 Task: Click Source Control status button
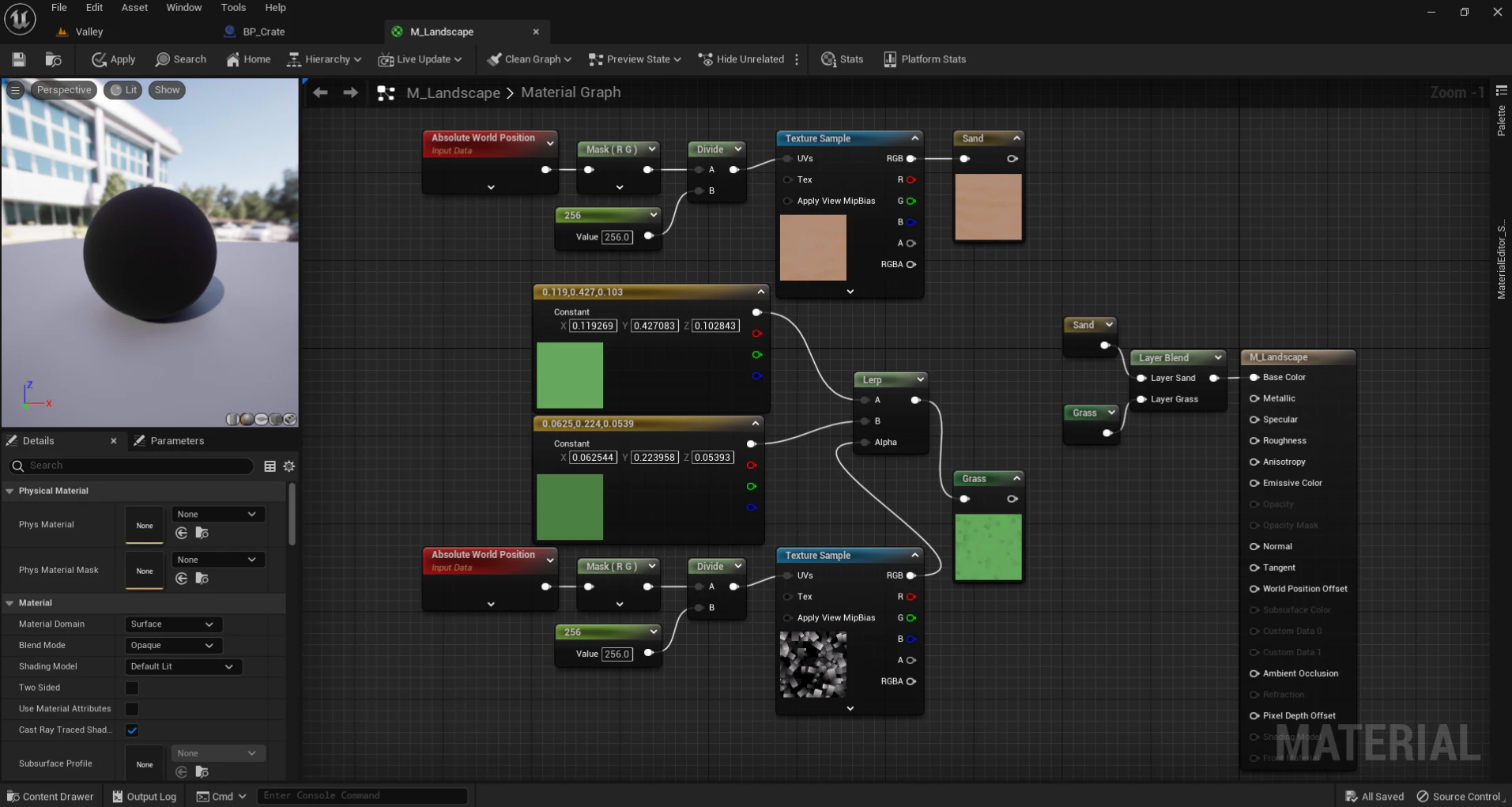(1461, 796)
